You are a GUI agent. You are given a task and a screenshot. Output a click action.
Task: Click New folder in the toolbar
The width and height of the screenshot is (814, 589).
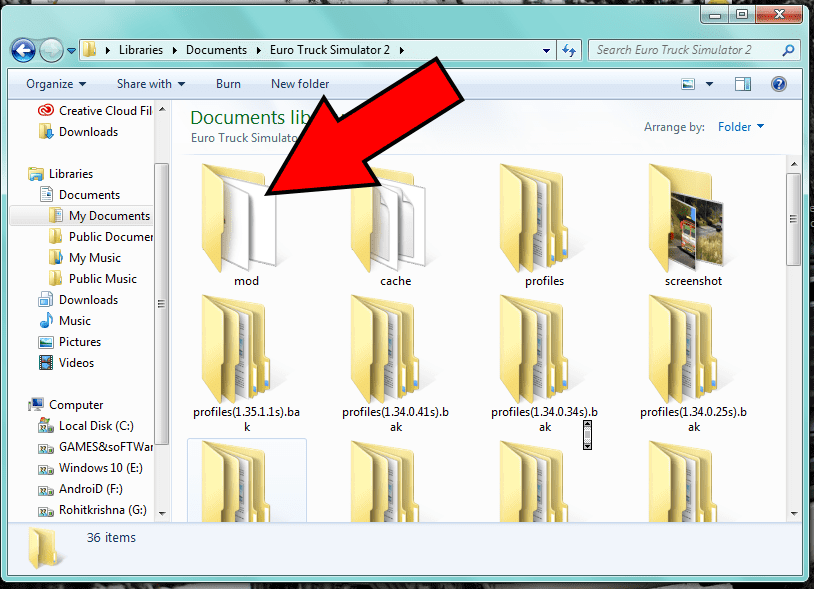pyautogui.click(x=300, y=84)
